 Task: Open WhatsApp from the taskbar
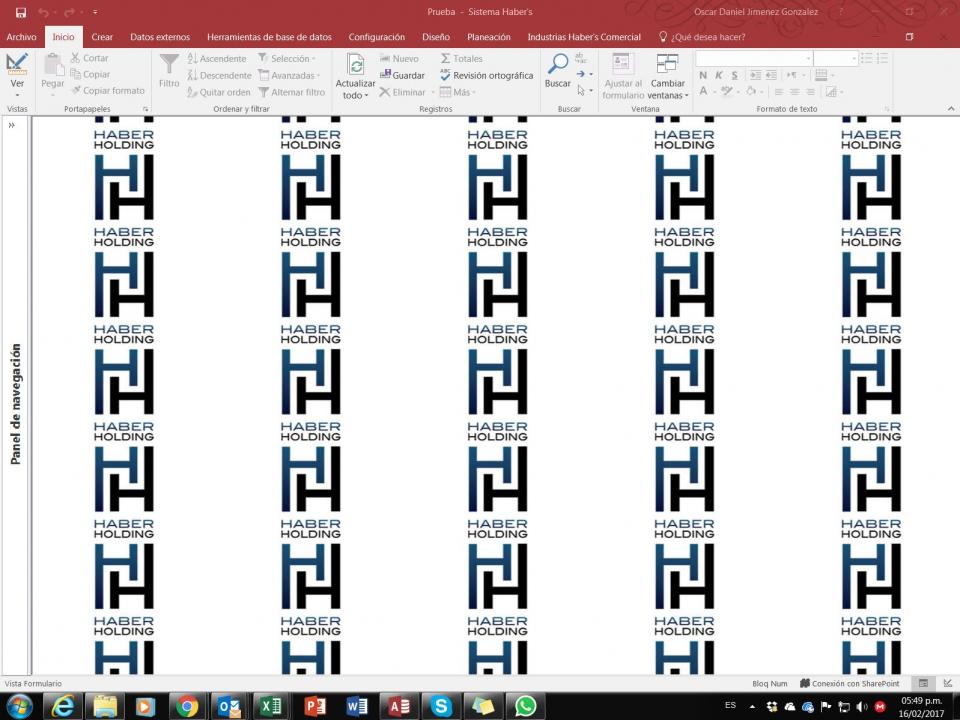point(525,707)
